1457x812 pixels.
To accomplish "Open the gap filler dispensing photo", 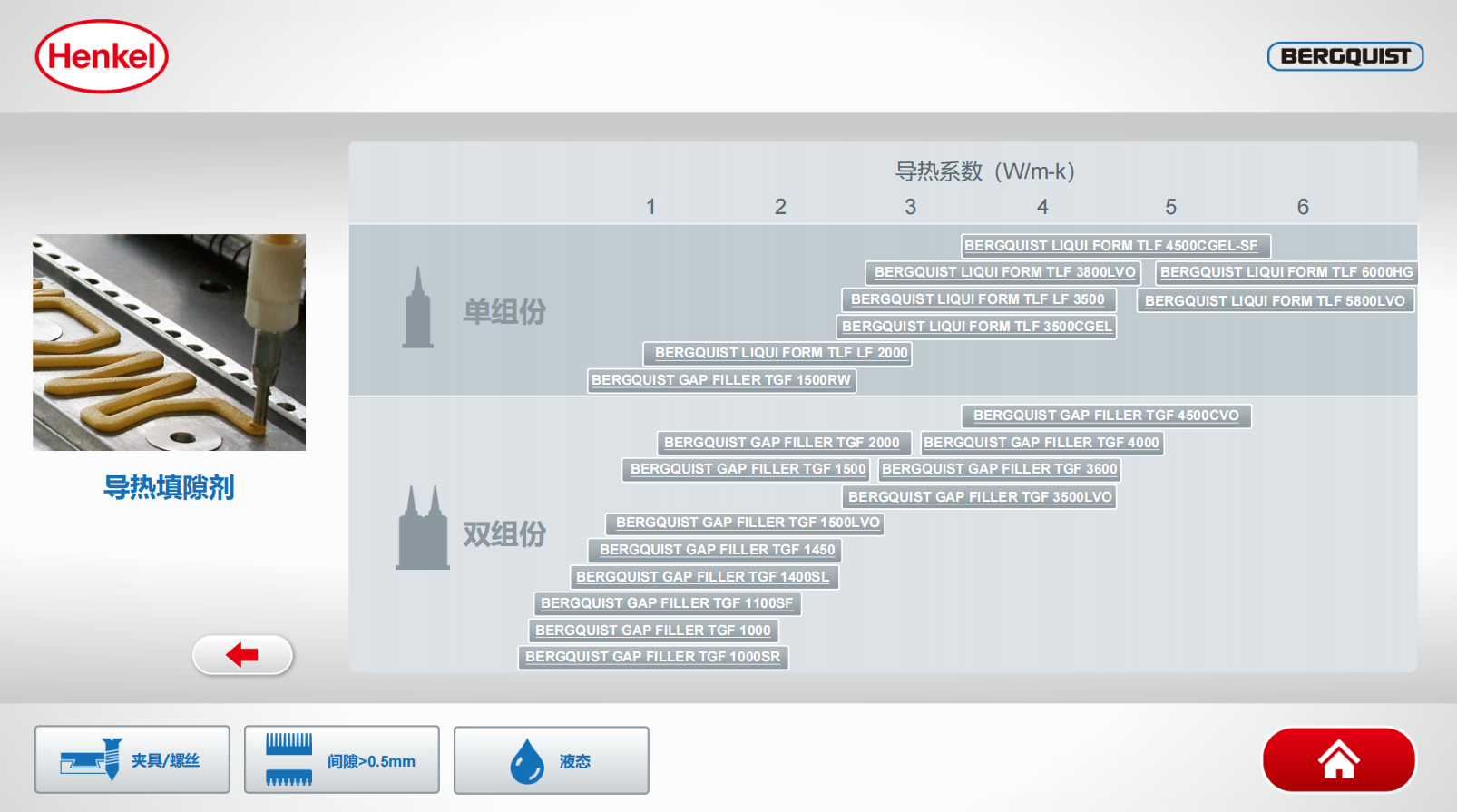I will 169,343.
